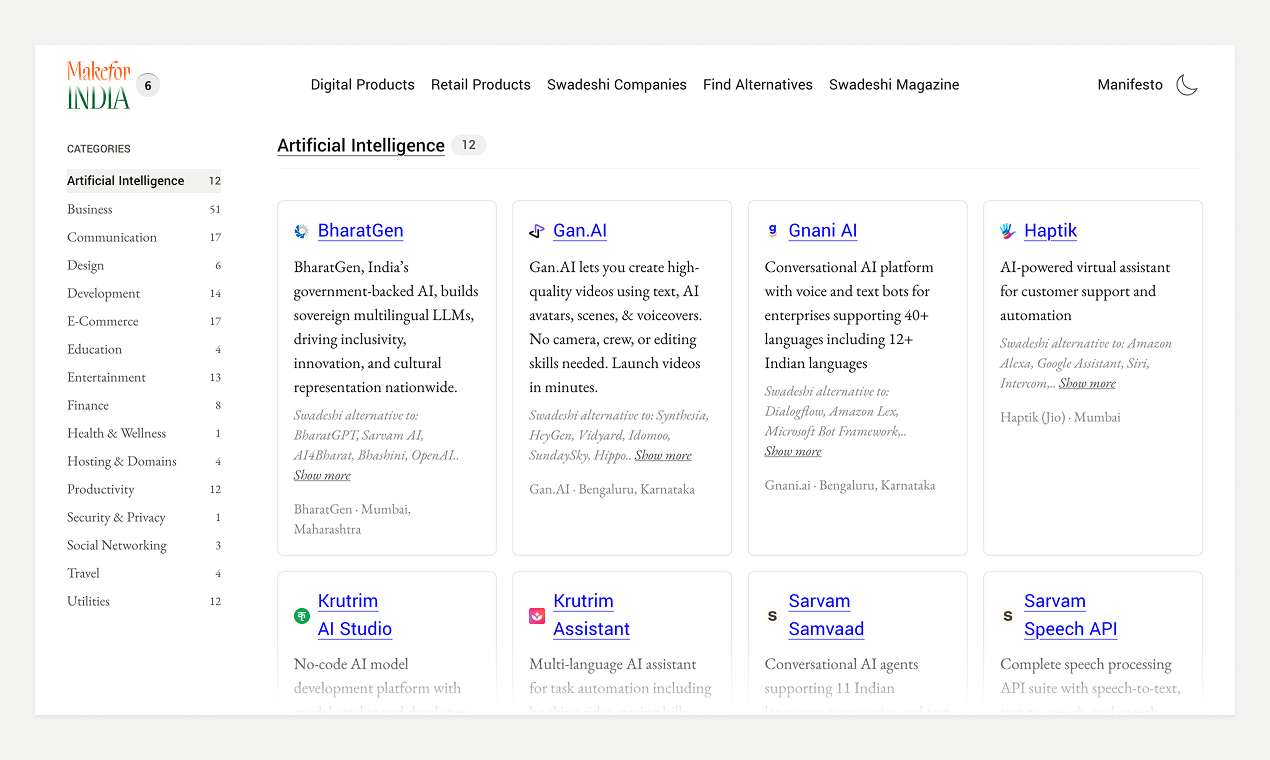Click the Gan.AI logo icon
1270x760 pixels.
click(x=537, y=231)
